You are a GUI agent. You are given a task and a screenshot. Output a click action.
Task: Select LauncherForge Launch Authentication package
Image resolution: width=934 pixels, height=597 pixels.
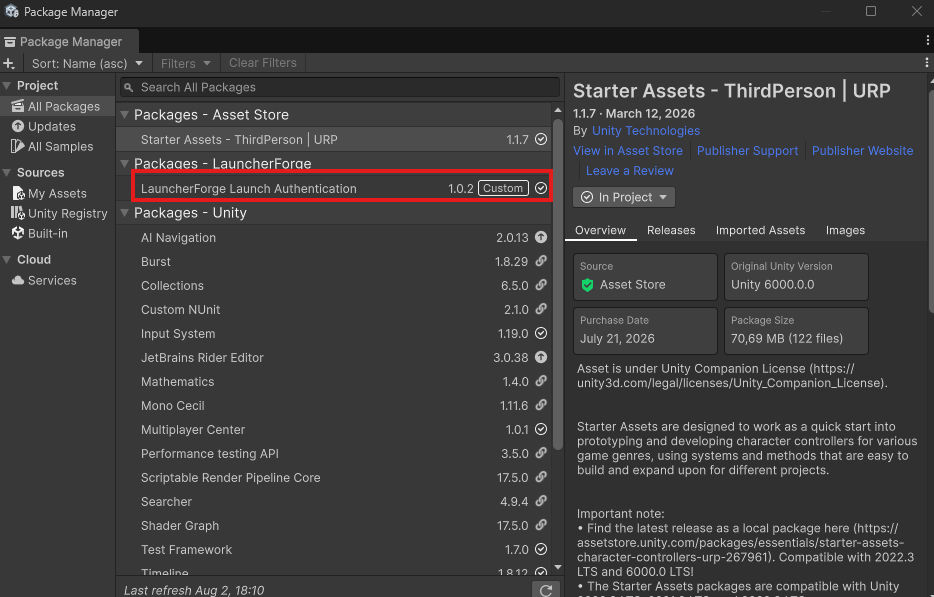click(x=334, y=188)
